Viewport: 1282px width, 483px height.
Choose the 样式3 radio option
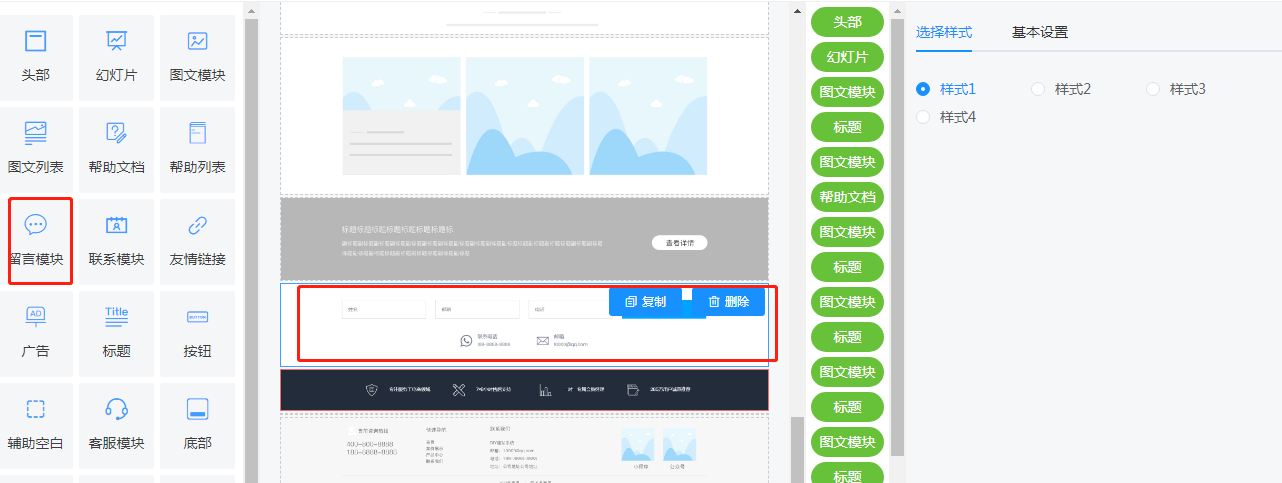pos(1153,89)
